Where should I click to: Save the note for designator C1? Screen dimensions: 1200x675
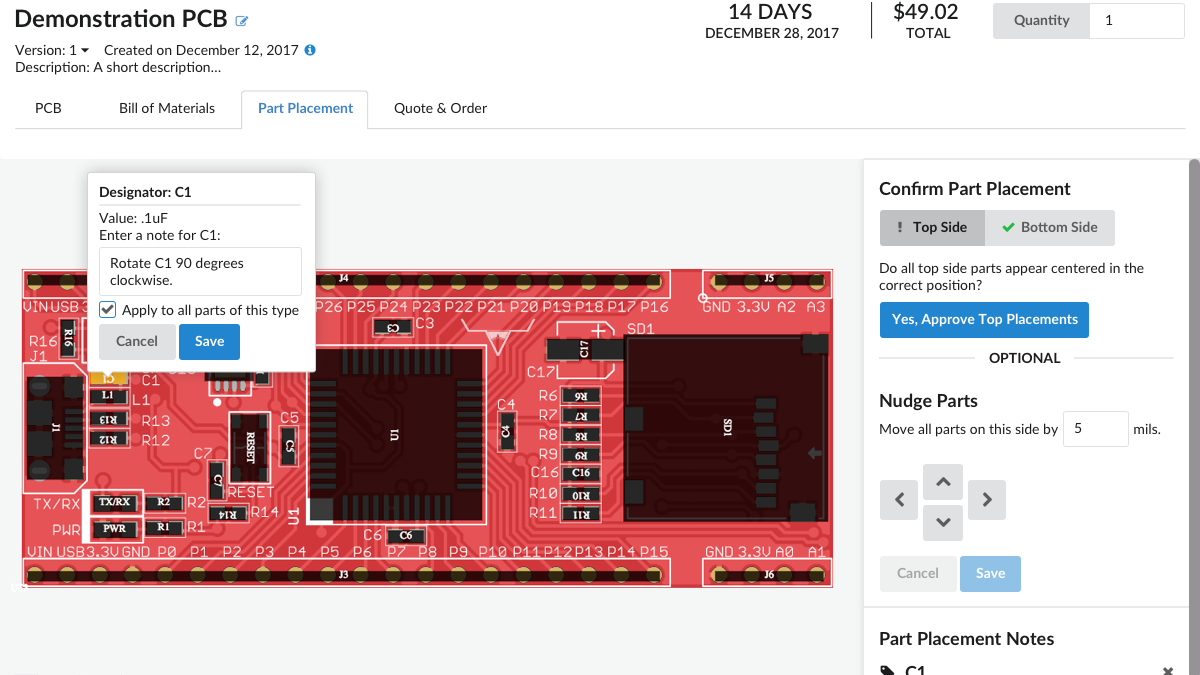pos(209,341)
